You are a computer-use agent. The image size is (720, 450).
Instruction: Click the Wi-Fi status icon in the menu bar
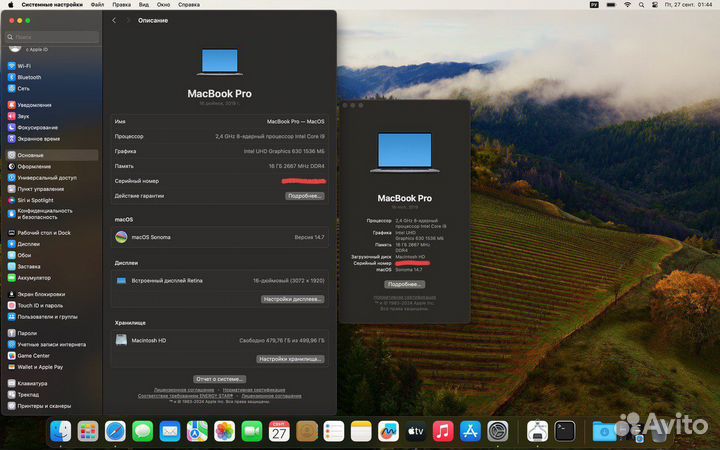click(x=627, y=5)
